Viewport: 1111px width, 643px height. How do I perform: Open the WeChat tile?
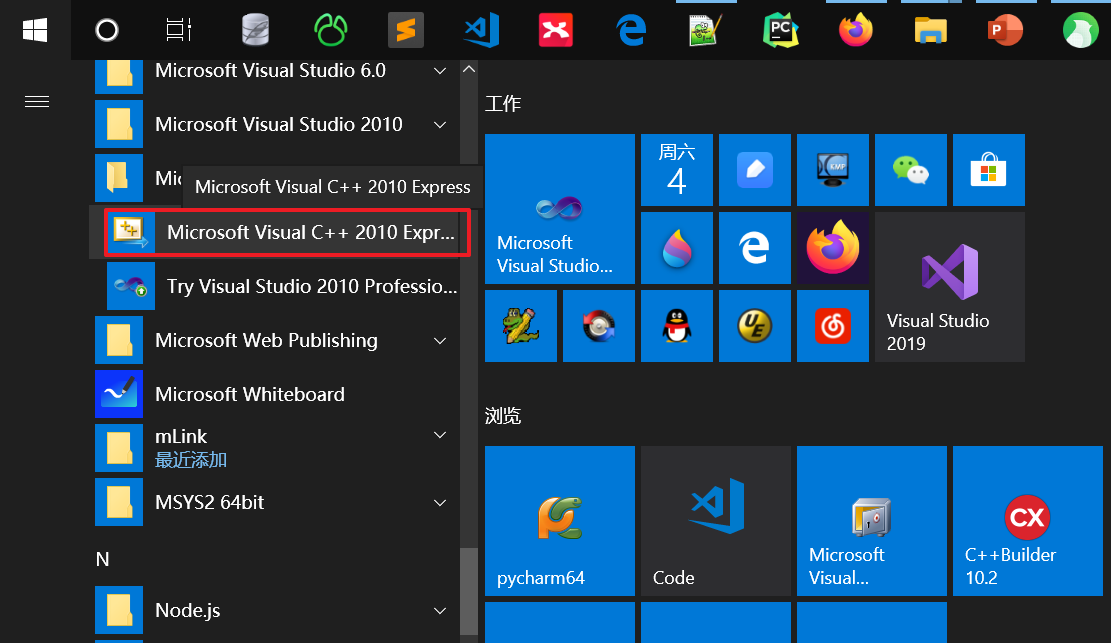pyautogui.click(x=910, y=170)
